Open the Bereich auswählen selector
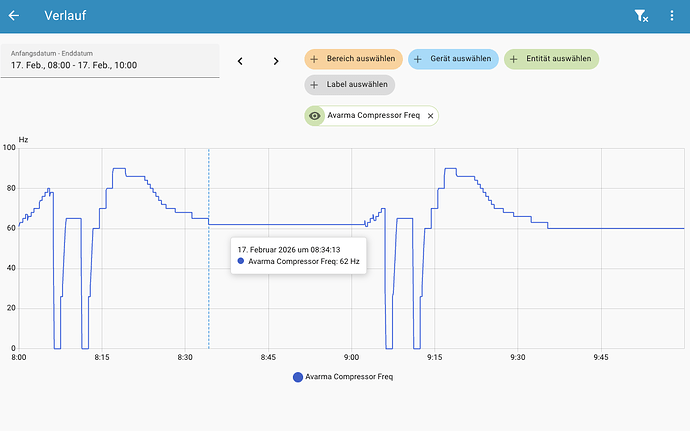Screen dimensions: 690x431 tap(353, 59)
